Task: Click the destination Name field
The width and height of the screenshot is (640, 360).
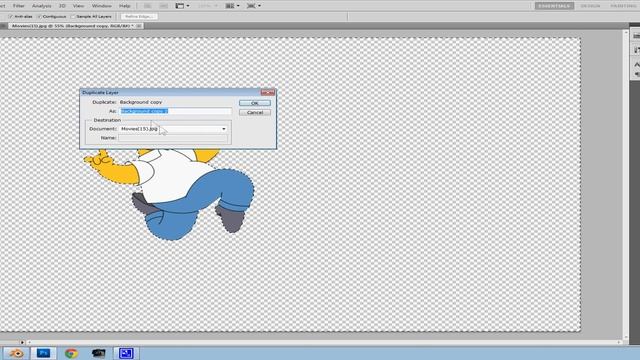Action: [173, 138]
